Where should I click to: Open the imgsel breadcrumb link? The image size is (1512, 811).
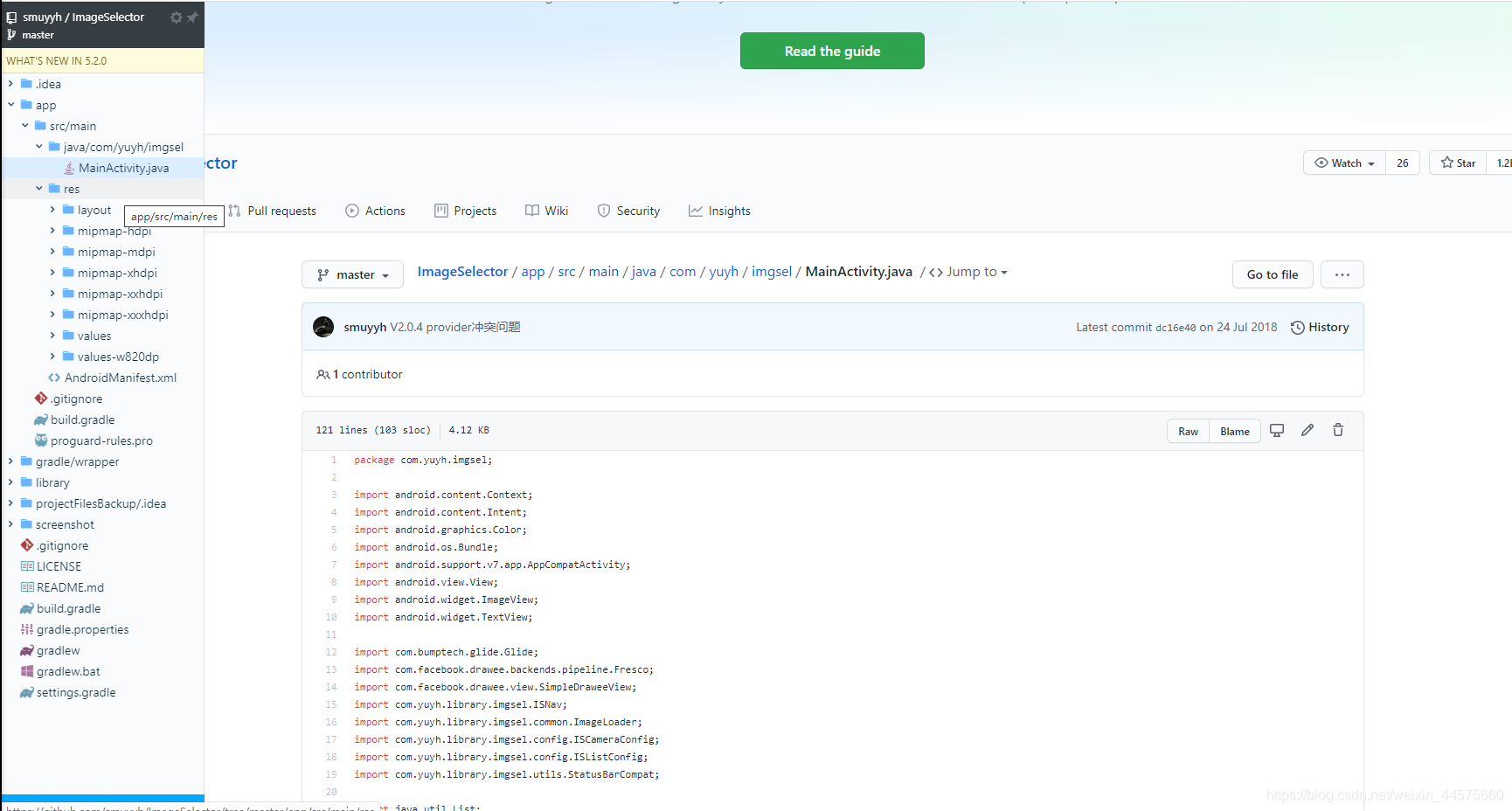pos(772,272)
